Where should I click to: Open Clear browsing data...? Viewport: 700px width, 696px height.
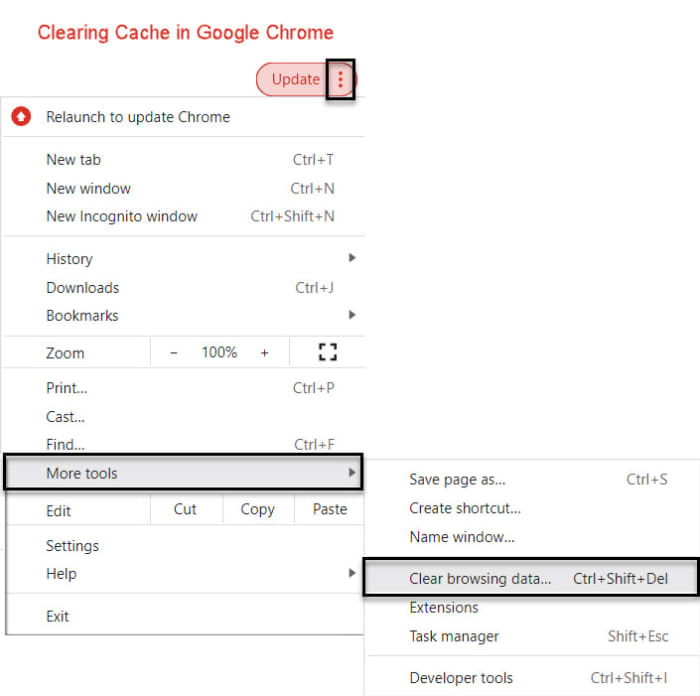pyautogui.click(x=531, y=579)
